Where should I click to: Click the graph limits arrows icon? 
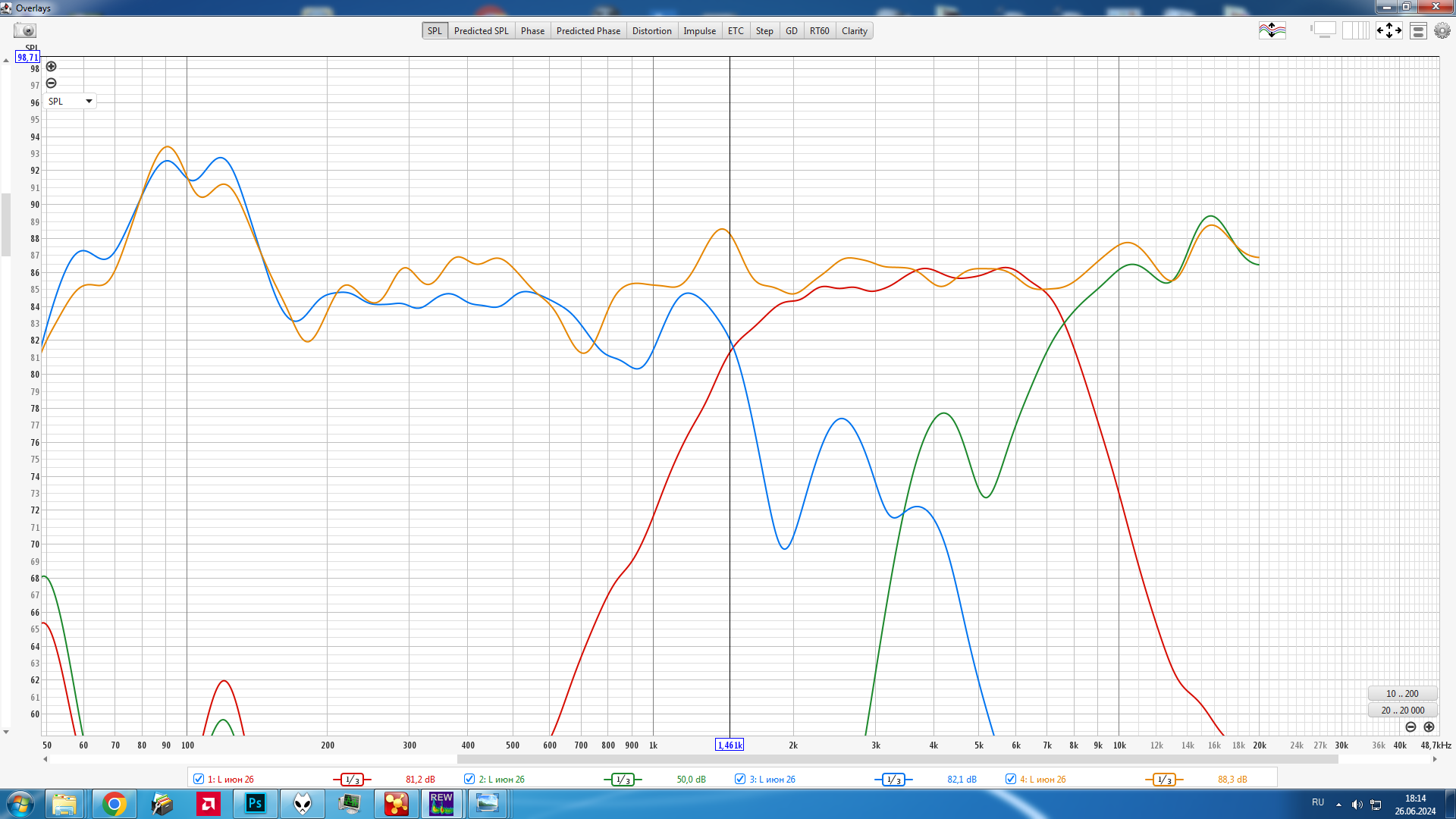click(x=1389, y=30)
